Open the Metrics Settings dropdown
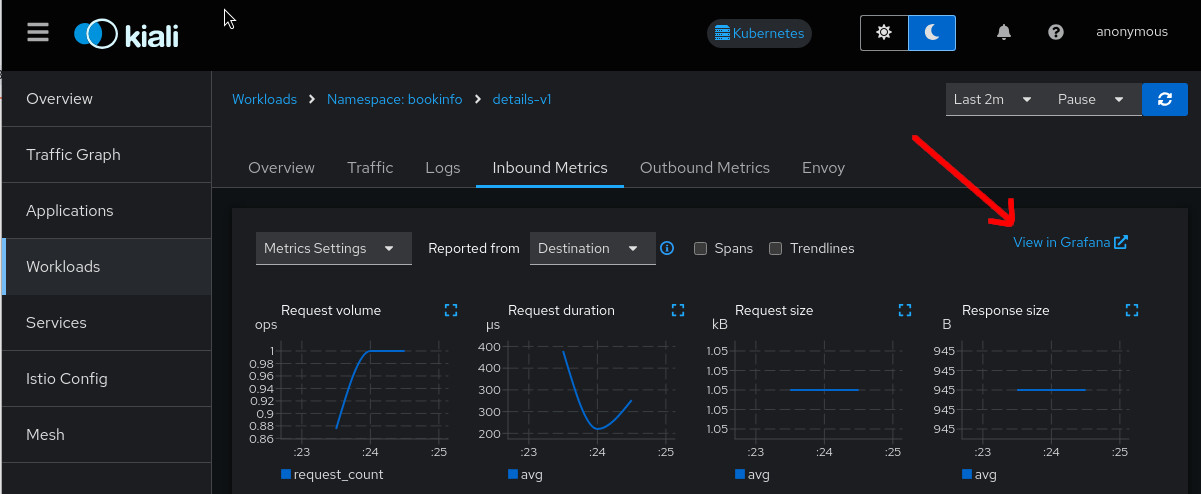This screenshot has width=1201, height=494. pyautogui.click(x=333, y=248)
